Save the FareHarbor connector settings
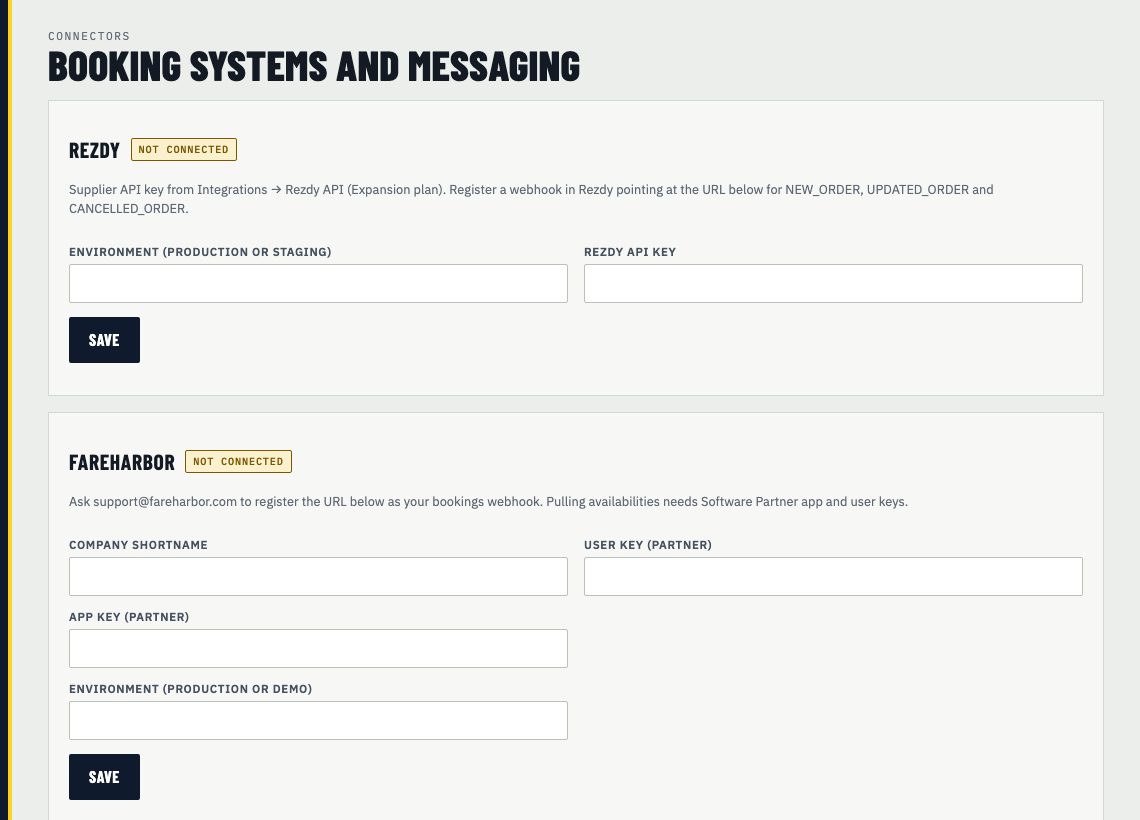The width and height of the screenshot is (1140, 820). (104, 776)
